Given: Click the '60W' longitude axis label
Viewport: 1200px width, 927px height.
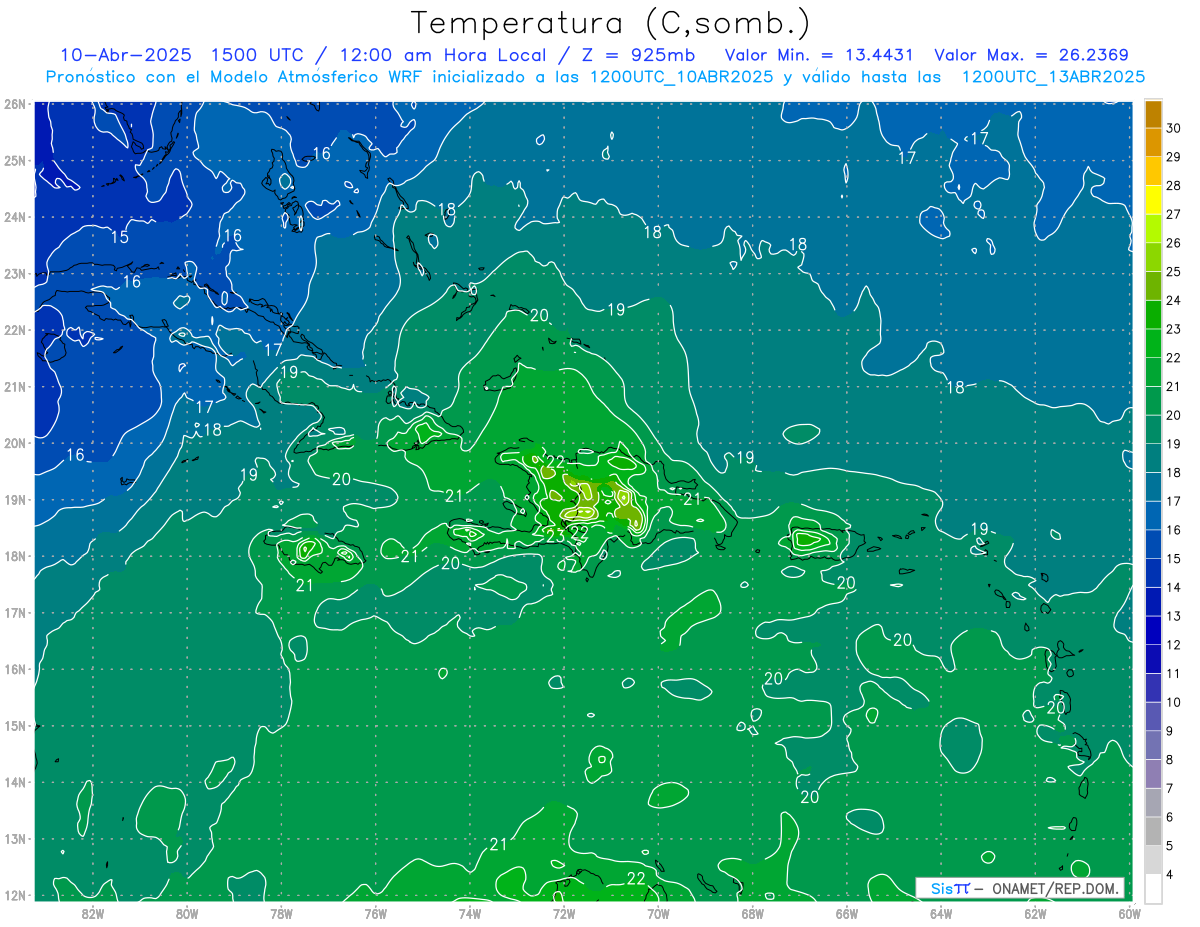Looking at the screenshot, I should [x=1129, y=913].
